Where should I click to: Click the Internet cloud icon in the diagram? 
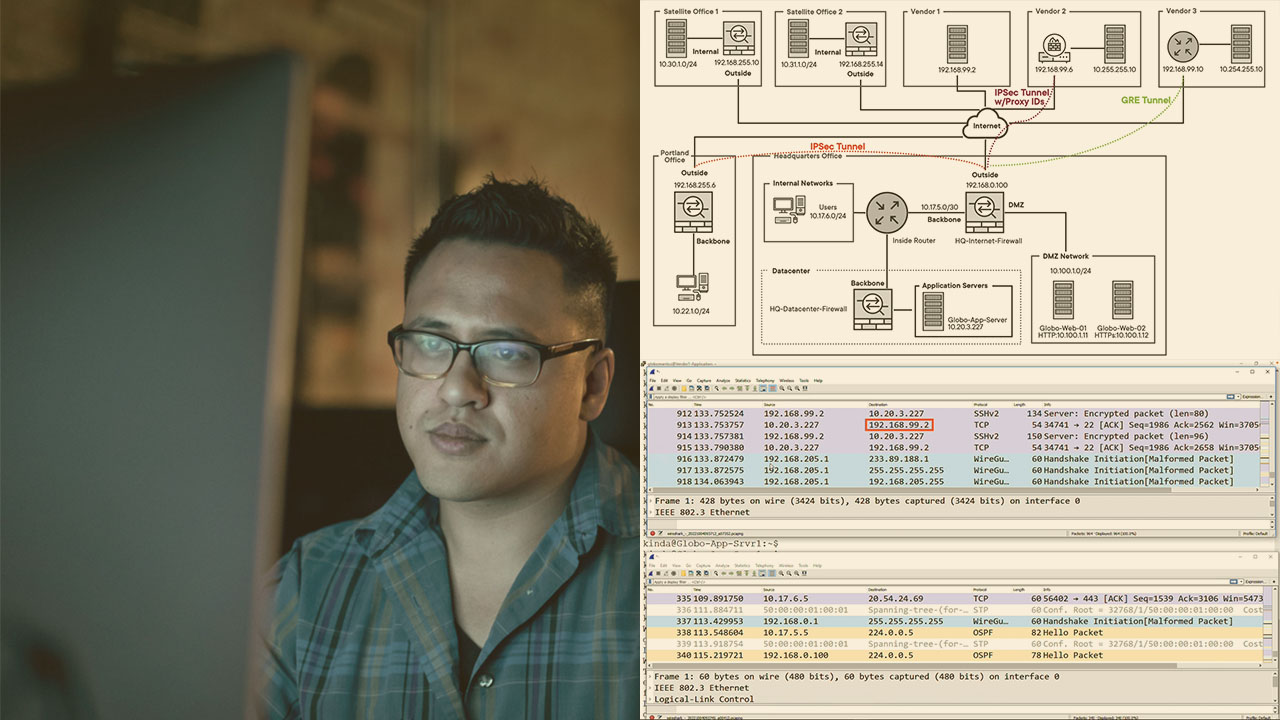tap(984, 127)
